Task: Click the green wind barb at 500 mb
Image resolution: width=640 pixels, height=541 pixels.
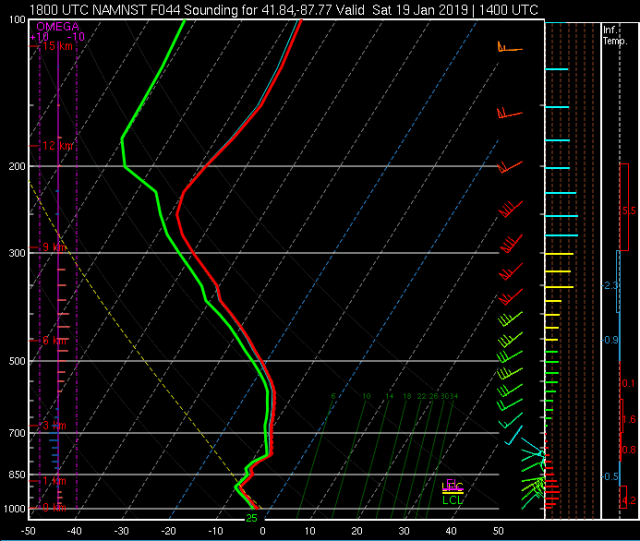Action: [509, 356]
